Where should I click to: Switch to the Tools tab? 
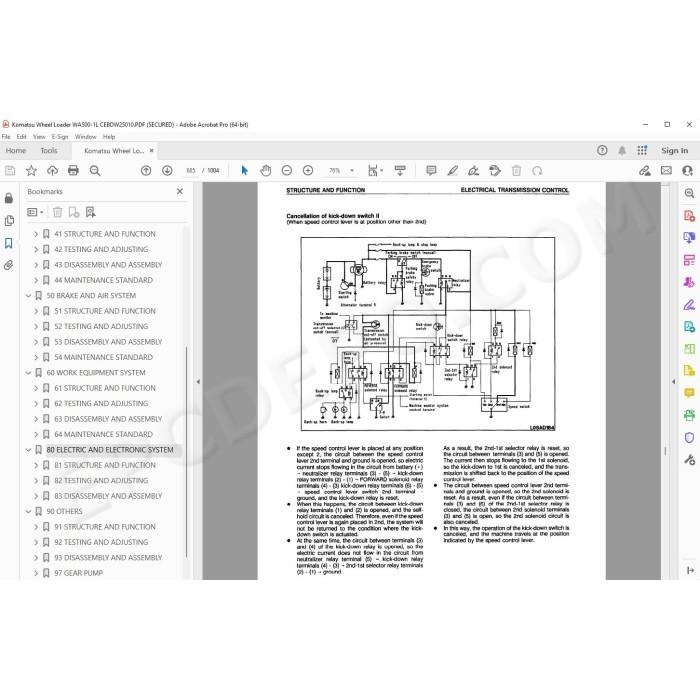[x=49, y=151]
